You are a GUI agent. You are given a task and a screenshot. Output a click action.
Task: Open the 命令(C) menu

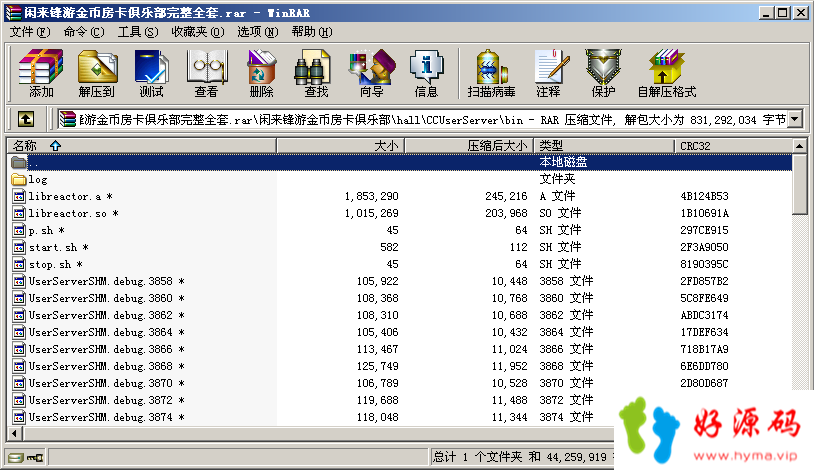[84, 32]
